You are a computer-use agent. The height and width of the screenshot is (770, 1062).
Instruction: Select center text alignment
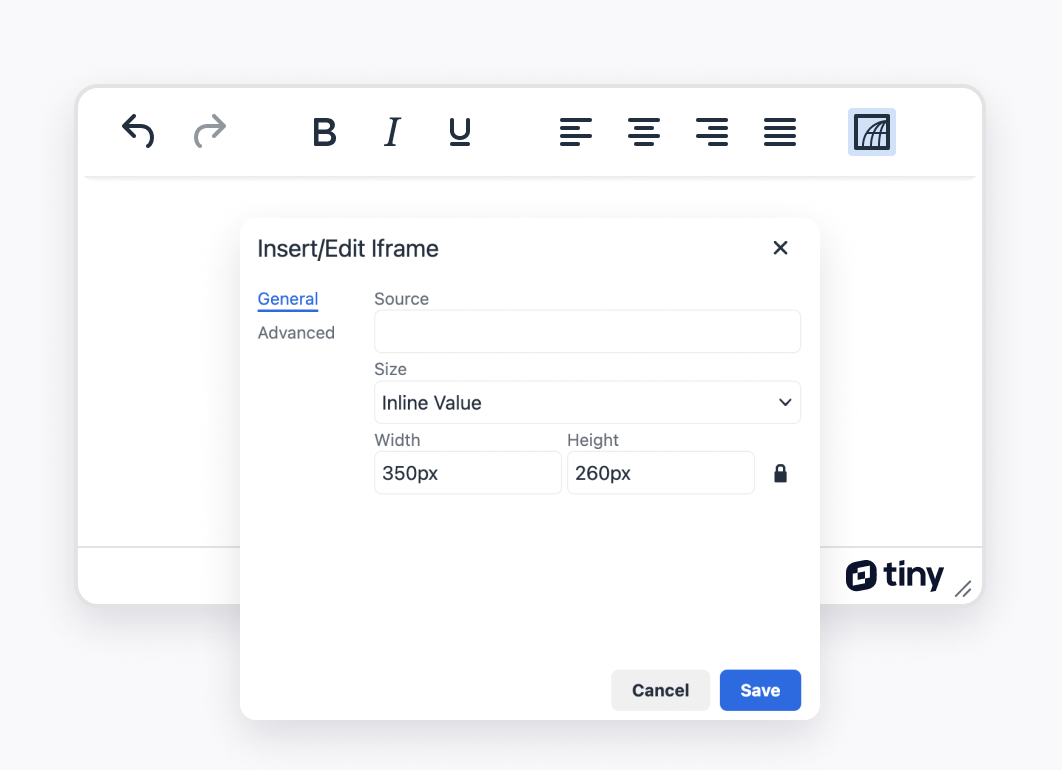[x=644, y=131]
